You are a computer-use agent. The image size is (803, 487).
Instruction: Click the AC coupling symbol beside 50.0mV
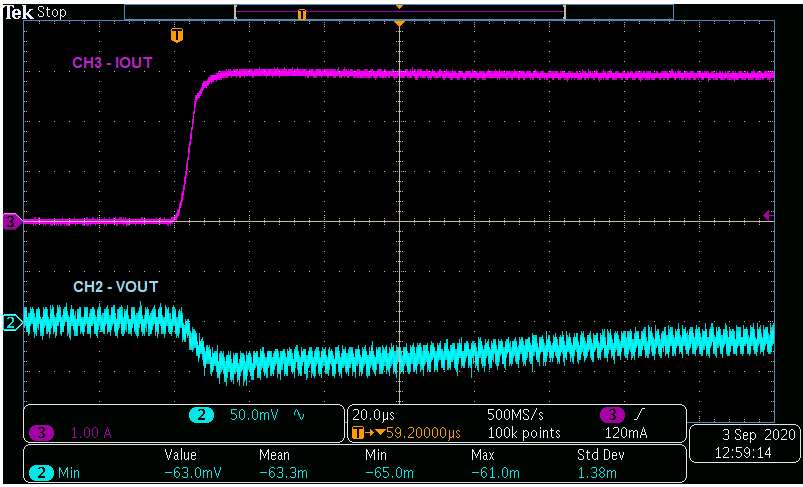[297, 415]
